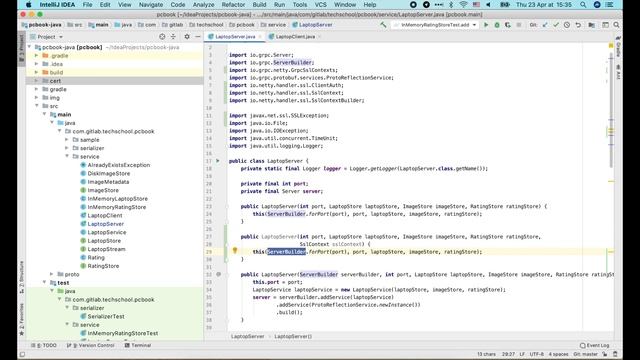Commit changes with the green checkmark
This screenshot has height=360, width=640.
(x=556, y=25)
